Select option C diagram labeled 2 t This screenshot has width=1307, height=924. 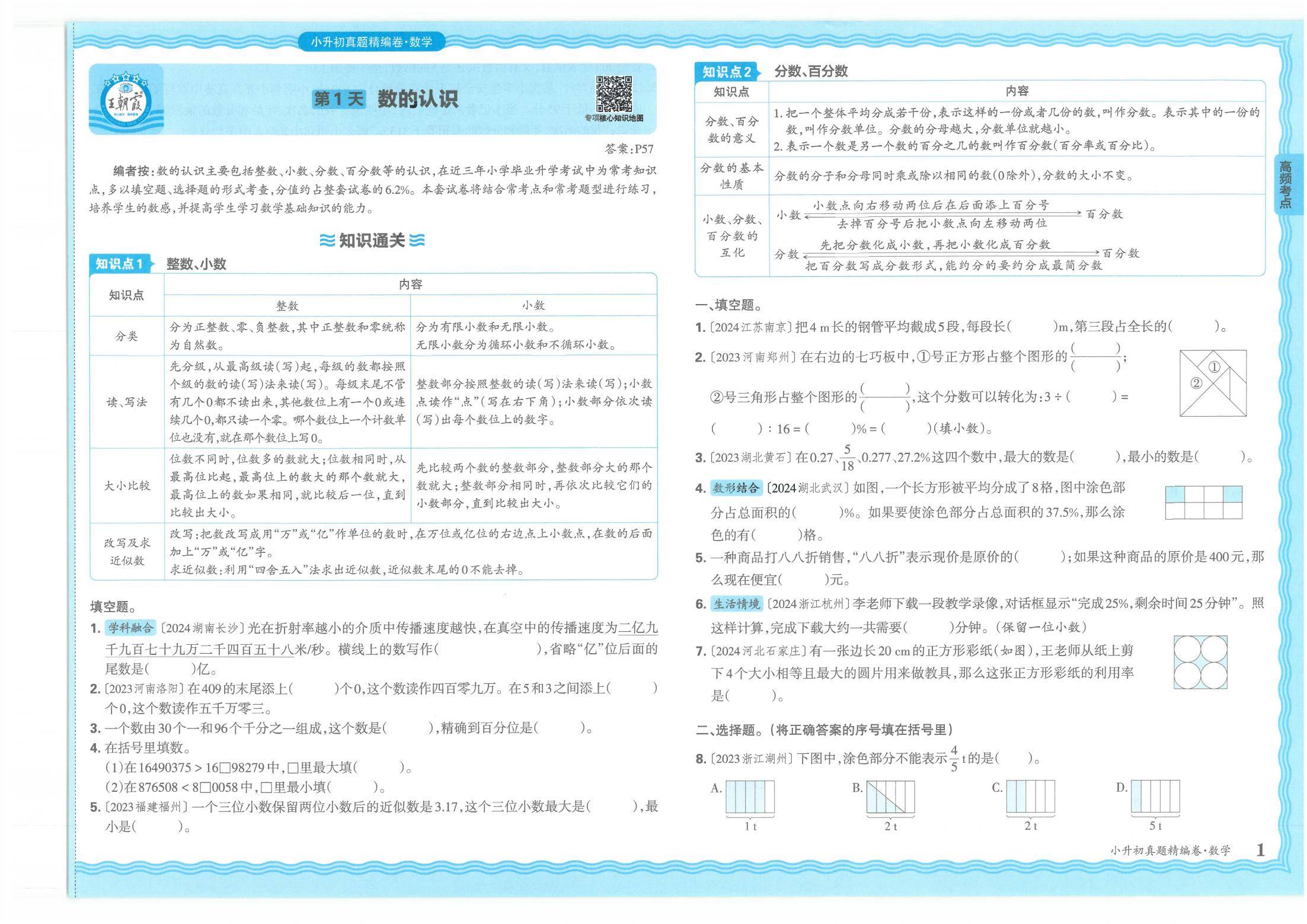1030,797
